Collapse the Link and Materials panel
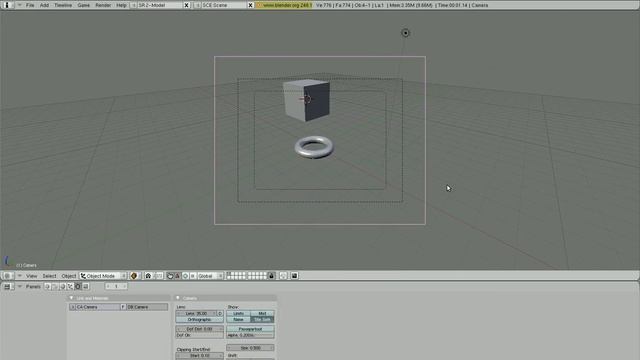Screen dimensions: 640x360 pos(71,298)
